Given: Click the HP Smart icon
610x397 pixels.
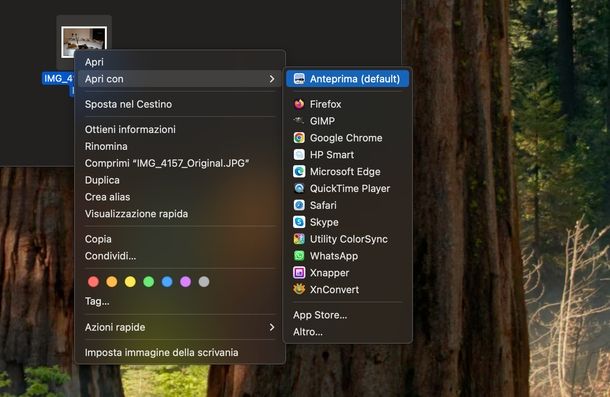Looking at the screenshot, I should coord(299,155).
